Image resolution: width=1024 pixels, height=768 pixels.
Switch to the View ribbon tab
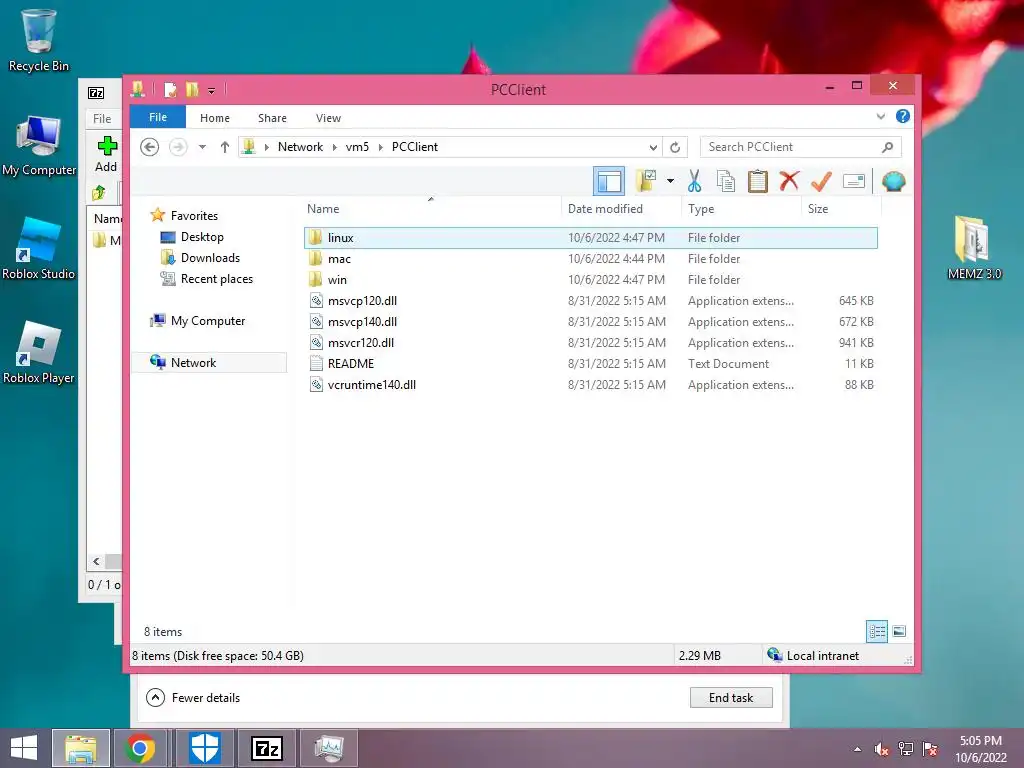tap(328, 118)
